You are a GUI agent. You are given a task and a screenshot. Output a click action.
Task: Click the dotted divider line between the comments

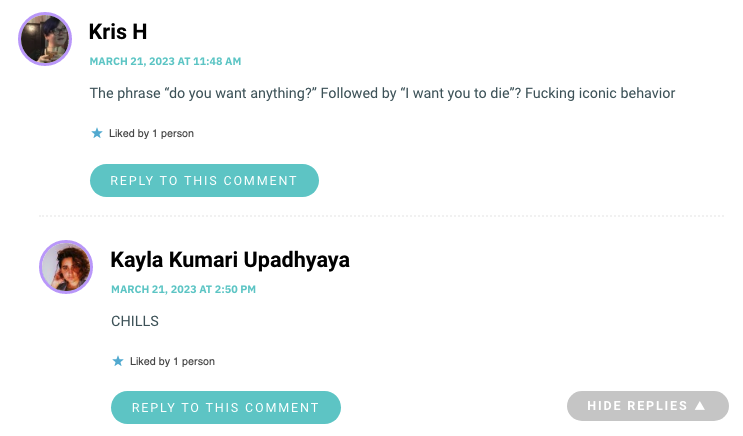(x=381, y=216)
